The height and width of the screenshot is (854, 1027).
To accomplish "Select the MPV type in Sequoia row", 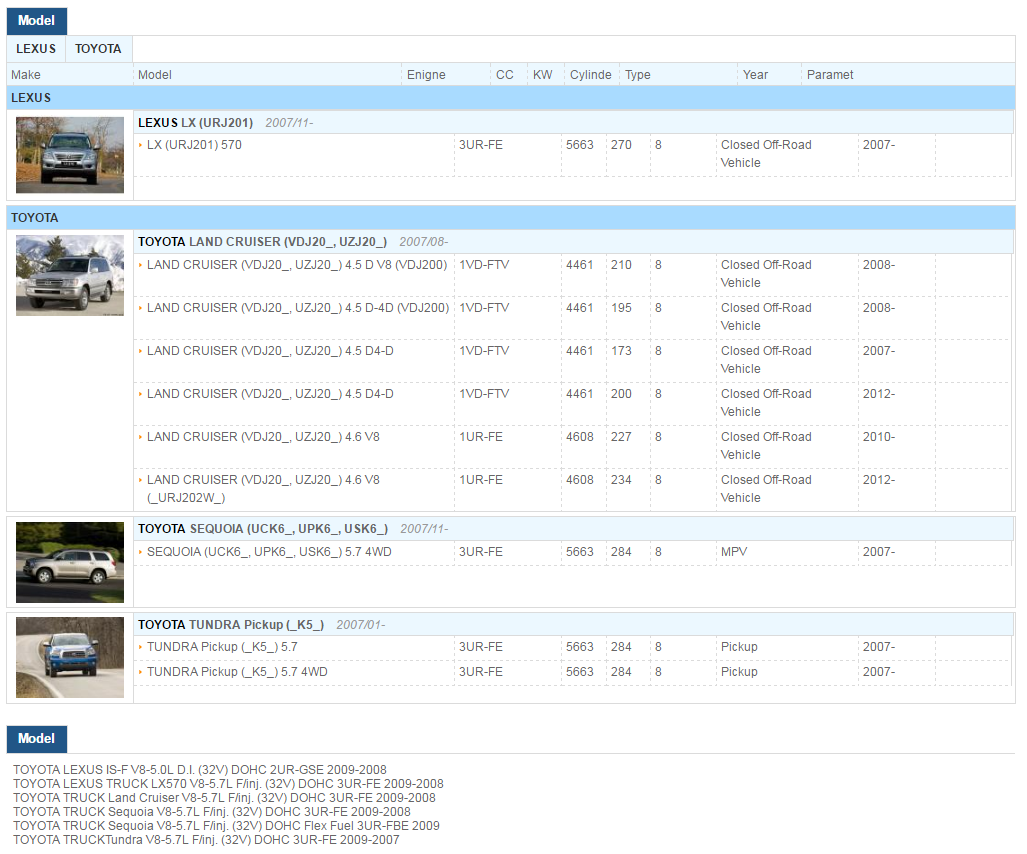I will [x=734, y=552].
